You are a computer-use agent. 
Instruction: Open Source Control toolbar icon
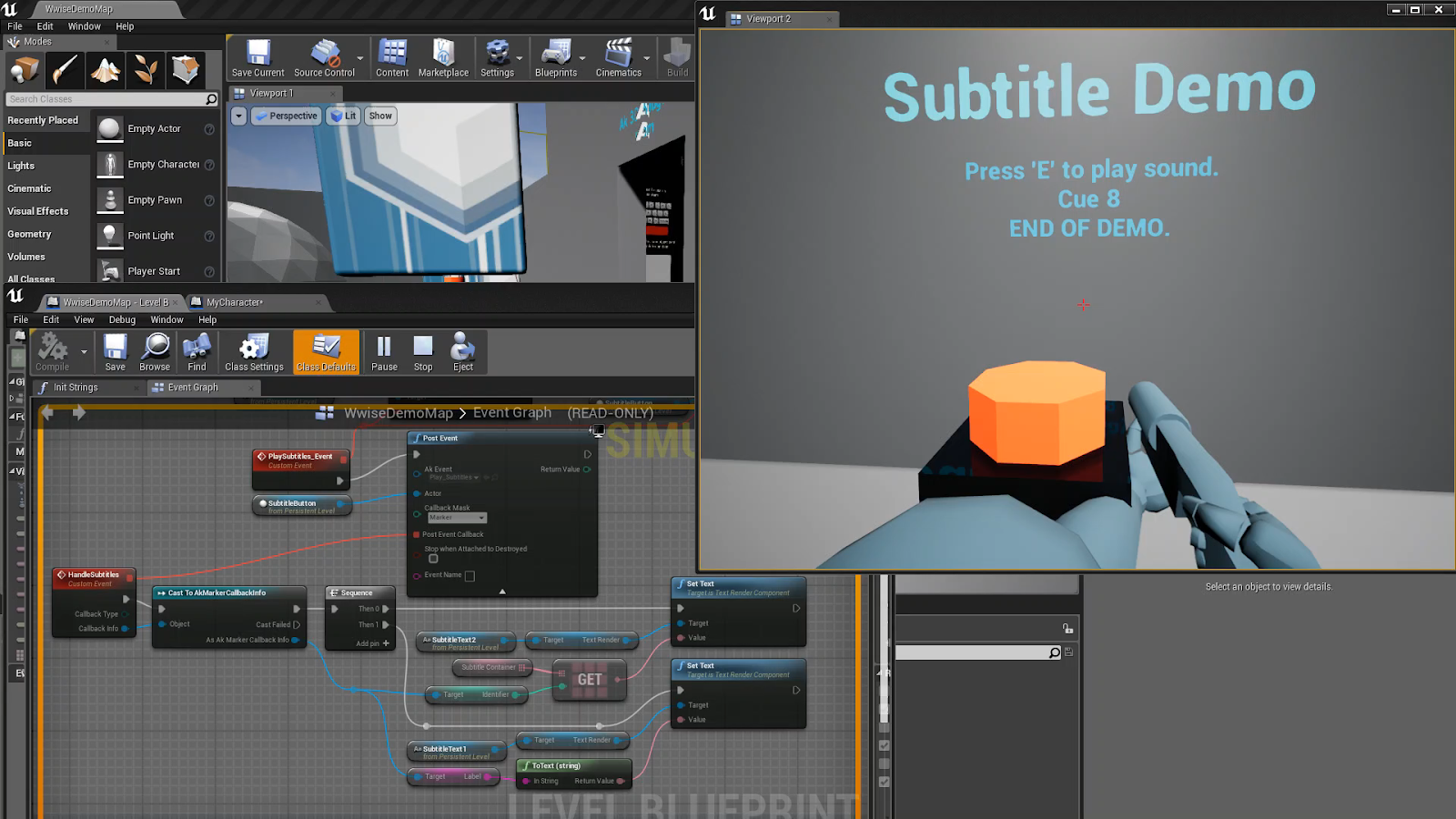[324, 58]
